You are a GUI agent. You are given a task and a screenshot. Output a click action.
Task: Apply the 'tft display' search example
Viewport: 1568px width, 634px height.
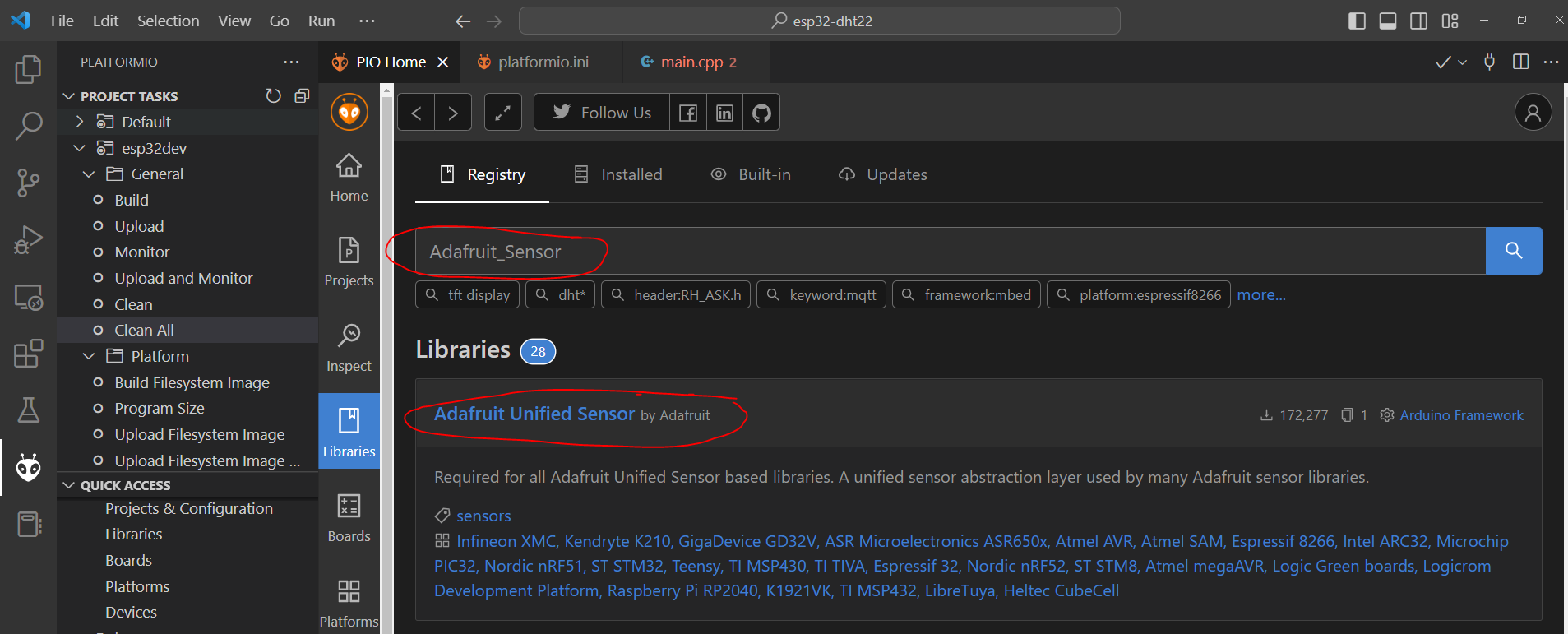[468, 294]
